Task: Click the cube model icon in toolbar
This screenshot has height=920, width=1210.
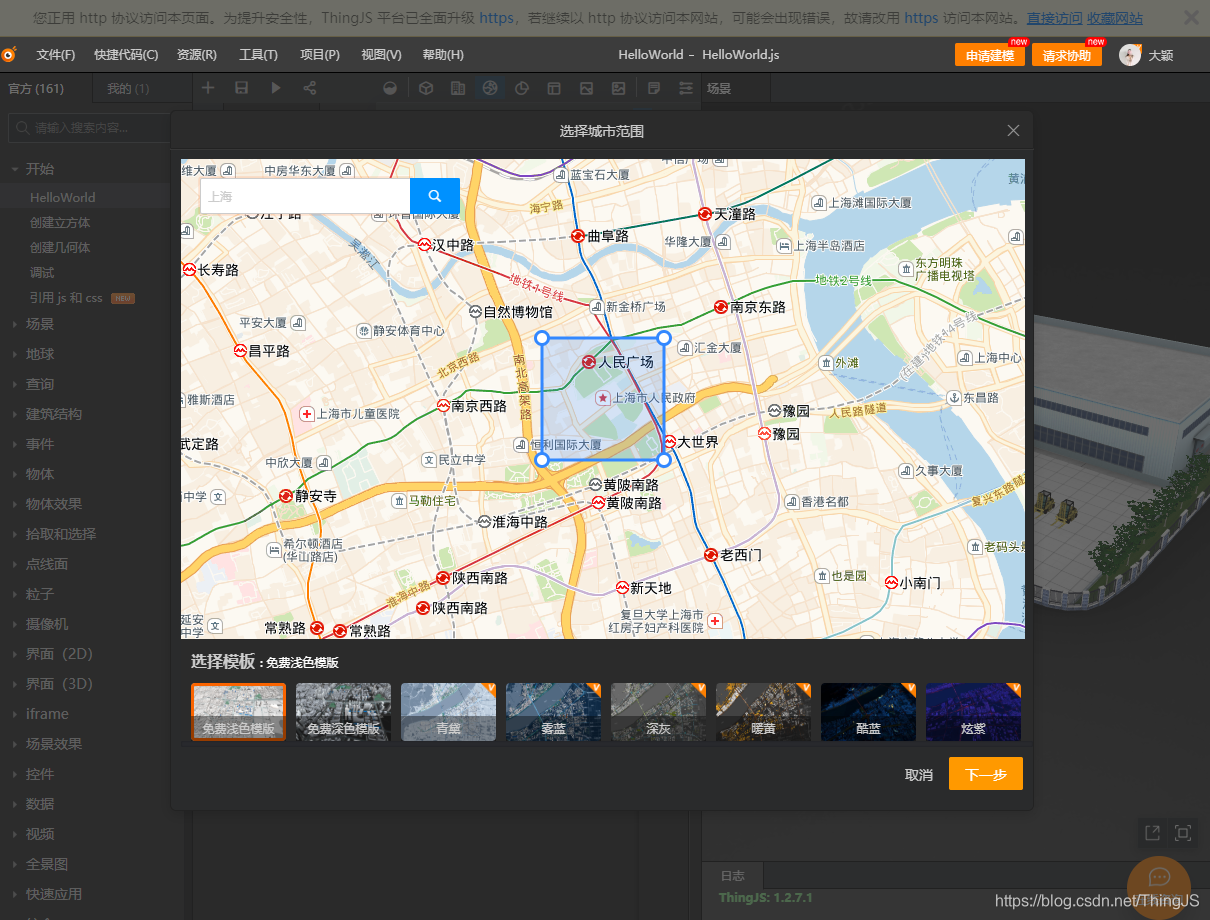Action: [425, 88]
